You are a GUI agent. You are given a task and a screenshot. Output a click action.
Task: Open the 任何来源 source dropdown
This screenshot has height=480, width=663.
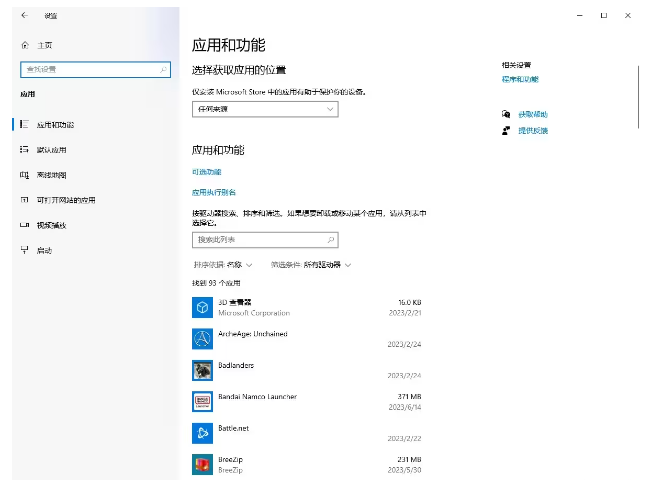coord(265,109)
